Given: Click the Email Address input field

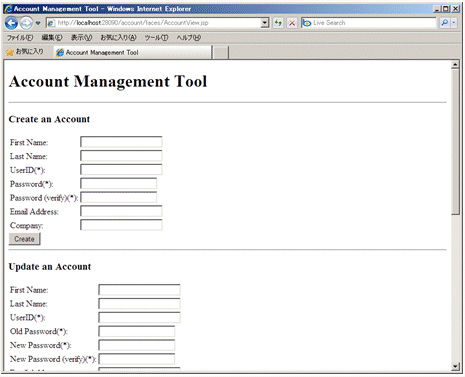Looking at the screenshot, I should pos(121,211).
